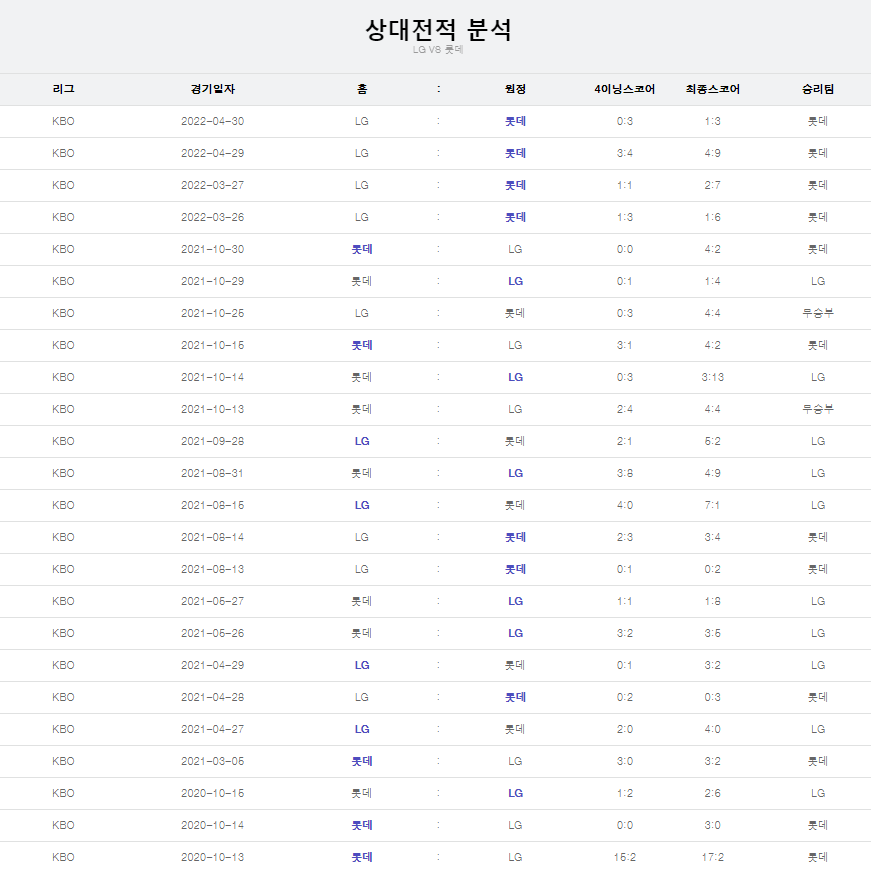Click final score 3:2 in 2021-04-29 row
The image size is (871, 869).
tap(712, 665)
